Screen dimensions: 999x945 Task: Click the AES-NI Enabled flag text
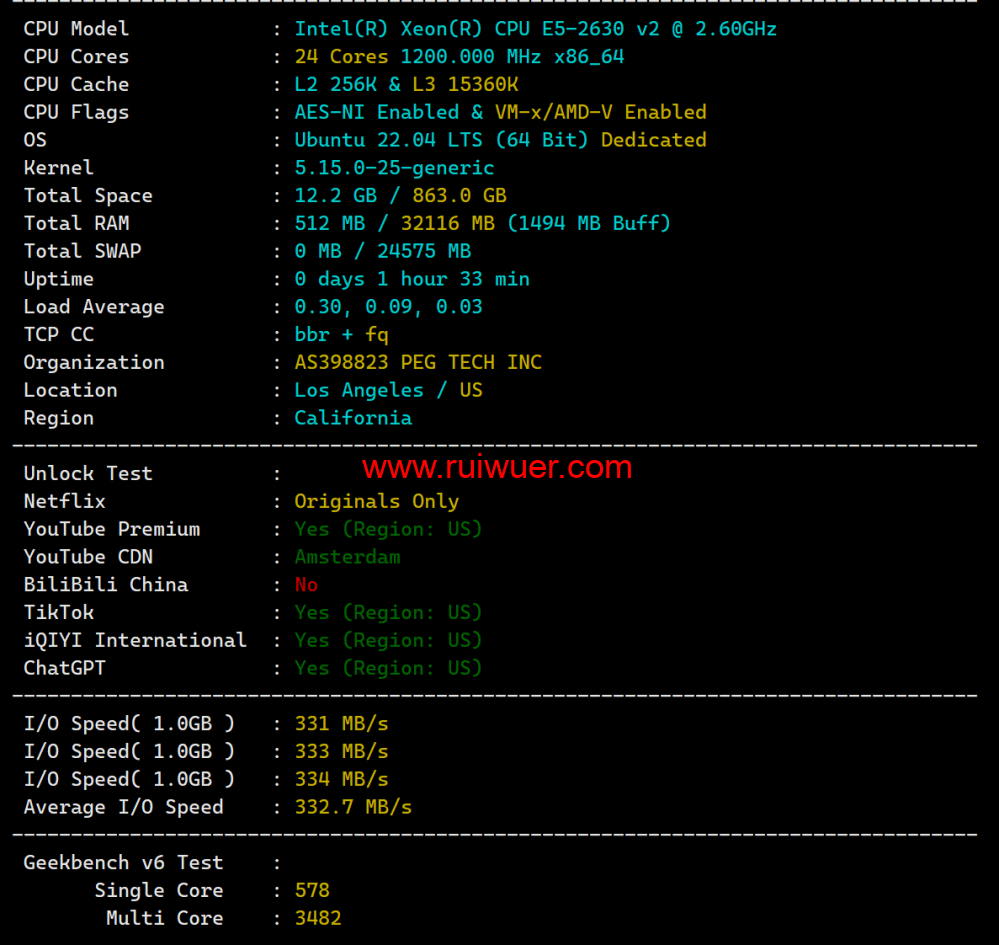[x=376, y=112]
